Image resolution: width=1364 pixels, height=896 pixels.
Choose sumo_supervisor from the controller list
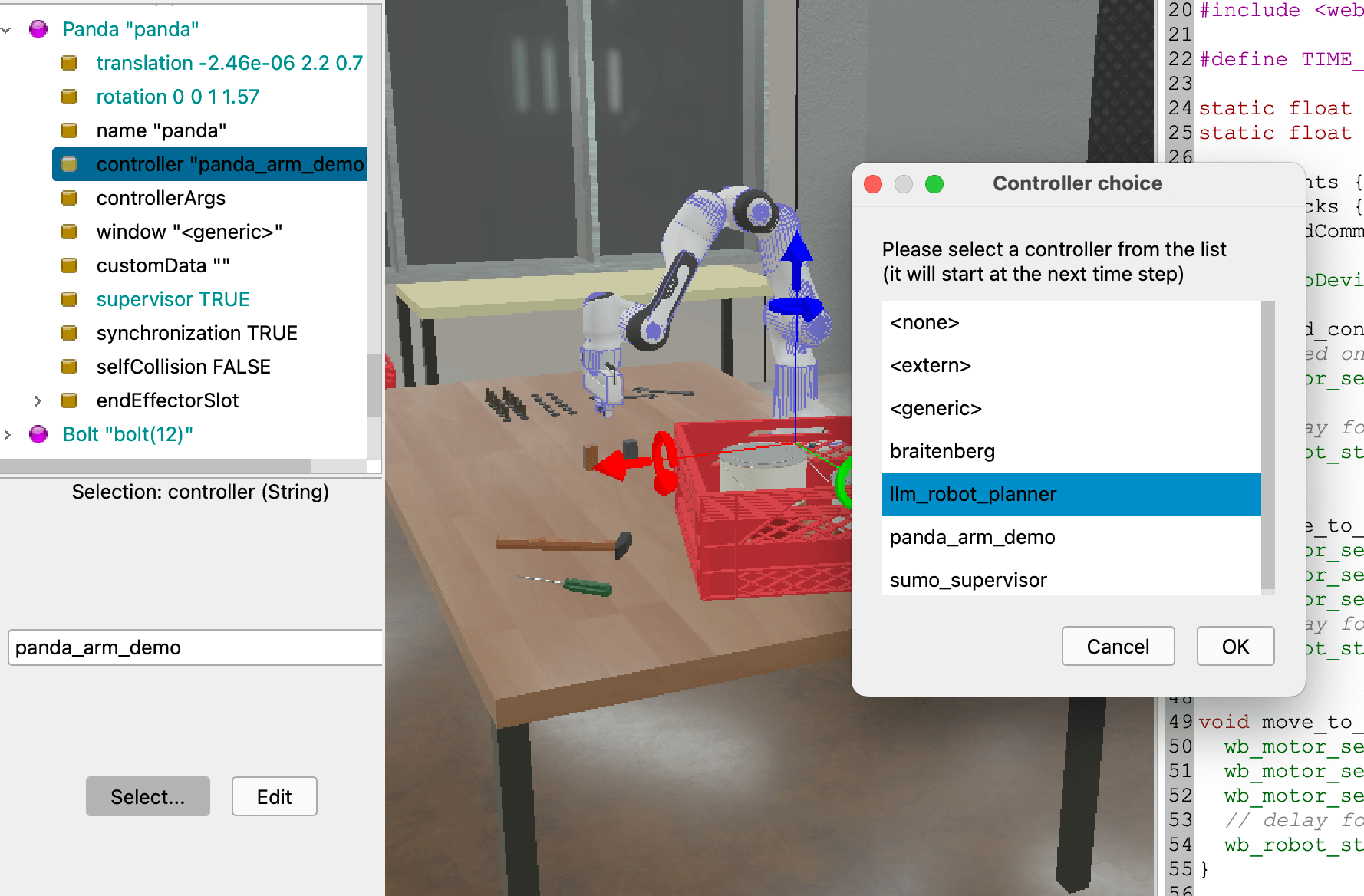pos(968,580)
